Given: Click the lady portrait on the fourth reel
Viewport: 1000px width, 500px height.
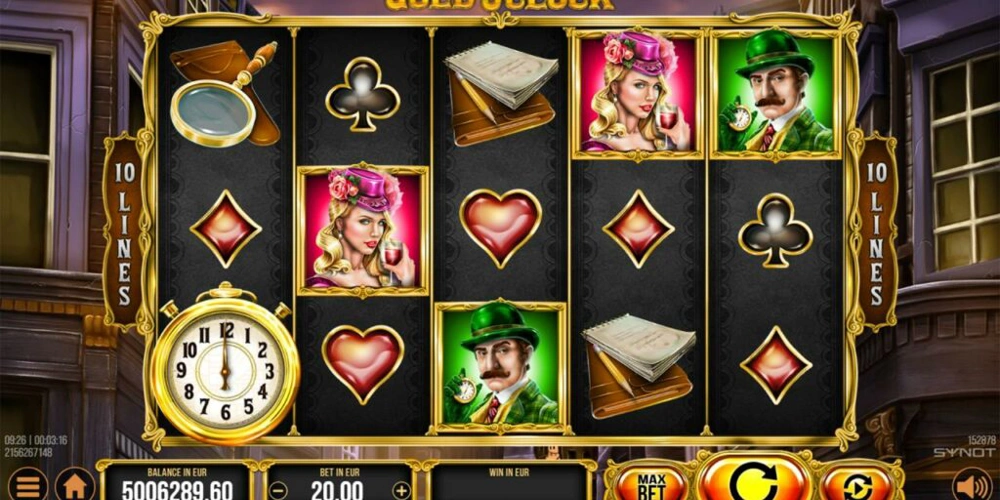Looking at the screenshot, I should (x=638, y=94).
